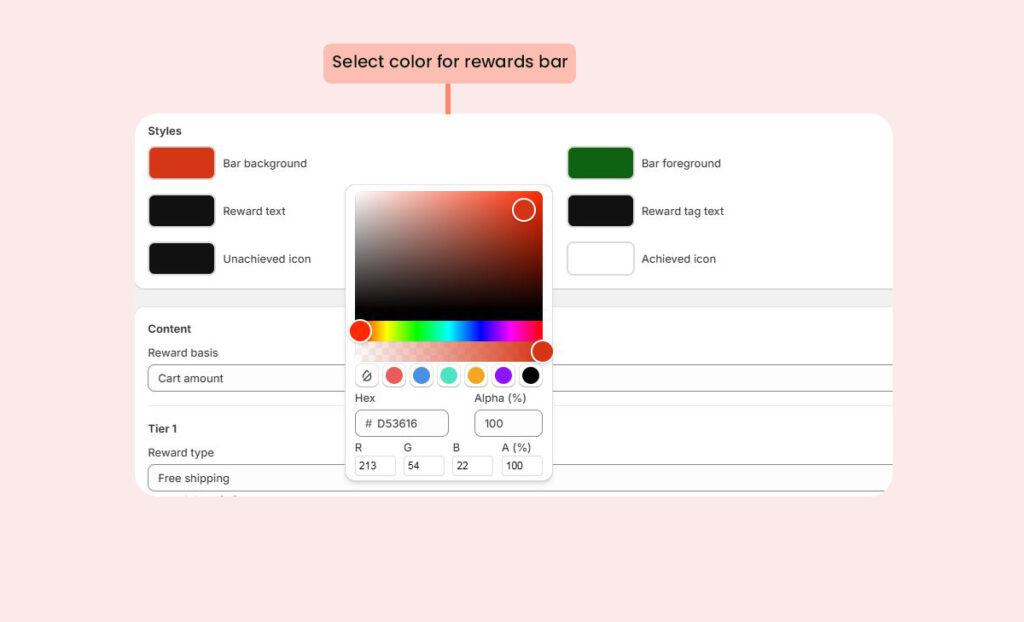
Task: Select the blue preset color circle
Action: (x=422, y=376)
